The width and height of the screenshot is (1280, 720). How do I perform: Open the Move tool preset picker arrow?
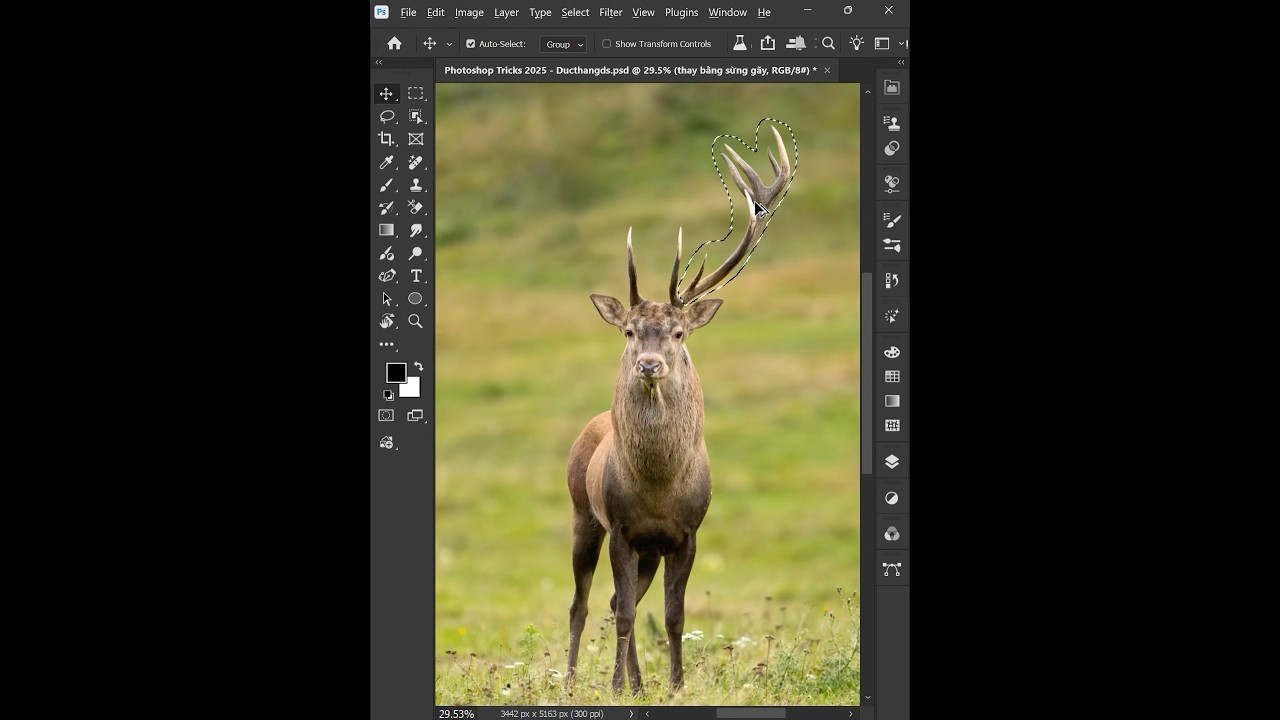coord(449,44)
